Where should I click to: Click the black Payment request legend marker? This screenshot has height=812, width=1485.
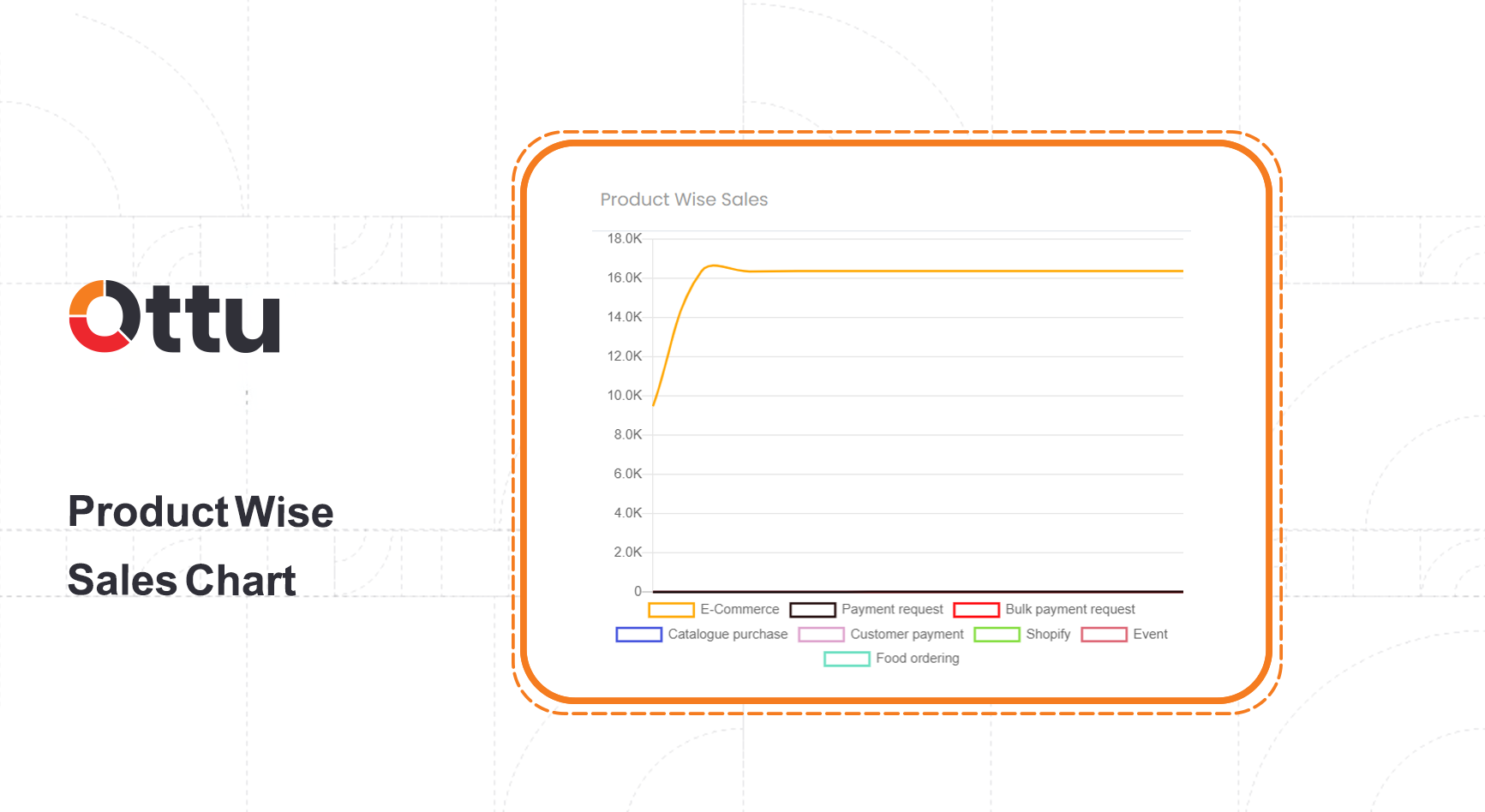click(811, 610)
